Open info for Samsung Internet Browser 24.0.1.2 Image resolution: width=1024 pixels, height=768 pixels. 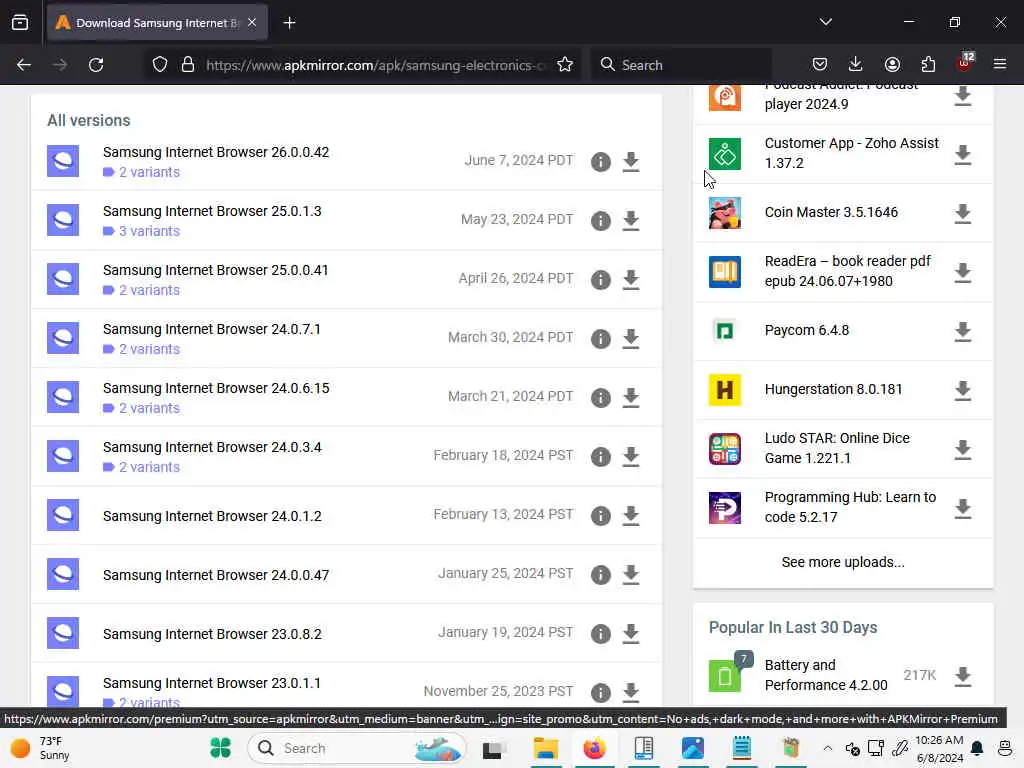[600, 515]
